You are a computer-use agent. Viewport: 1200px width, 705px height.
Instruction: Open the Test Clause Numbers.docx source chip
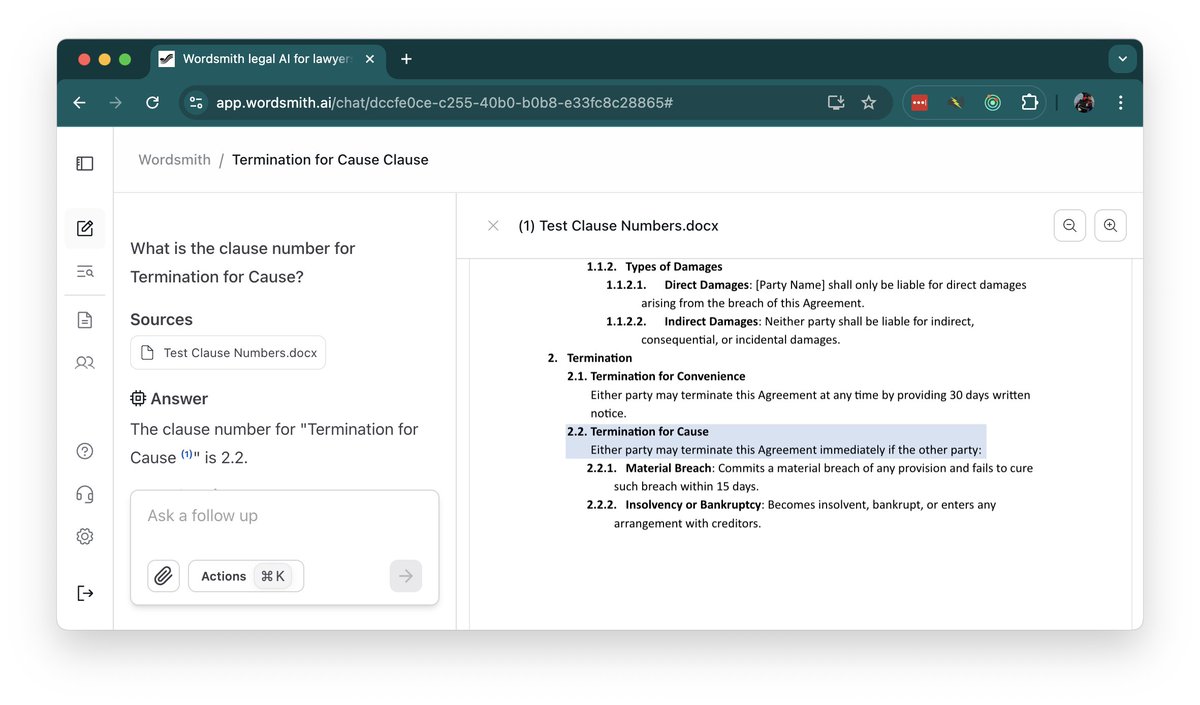point(228,353)
